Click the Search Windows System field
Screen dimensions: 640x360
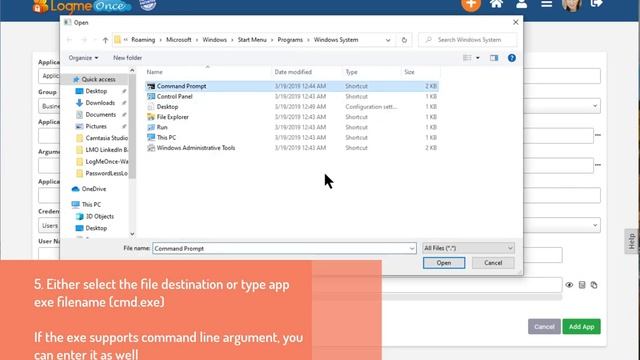(x=469, y=40)
